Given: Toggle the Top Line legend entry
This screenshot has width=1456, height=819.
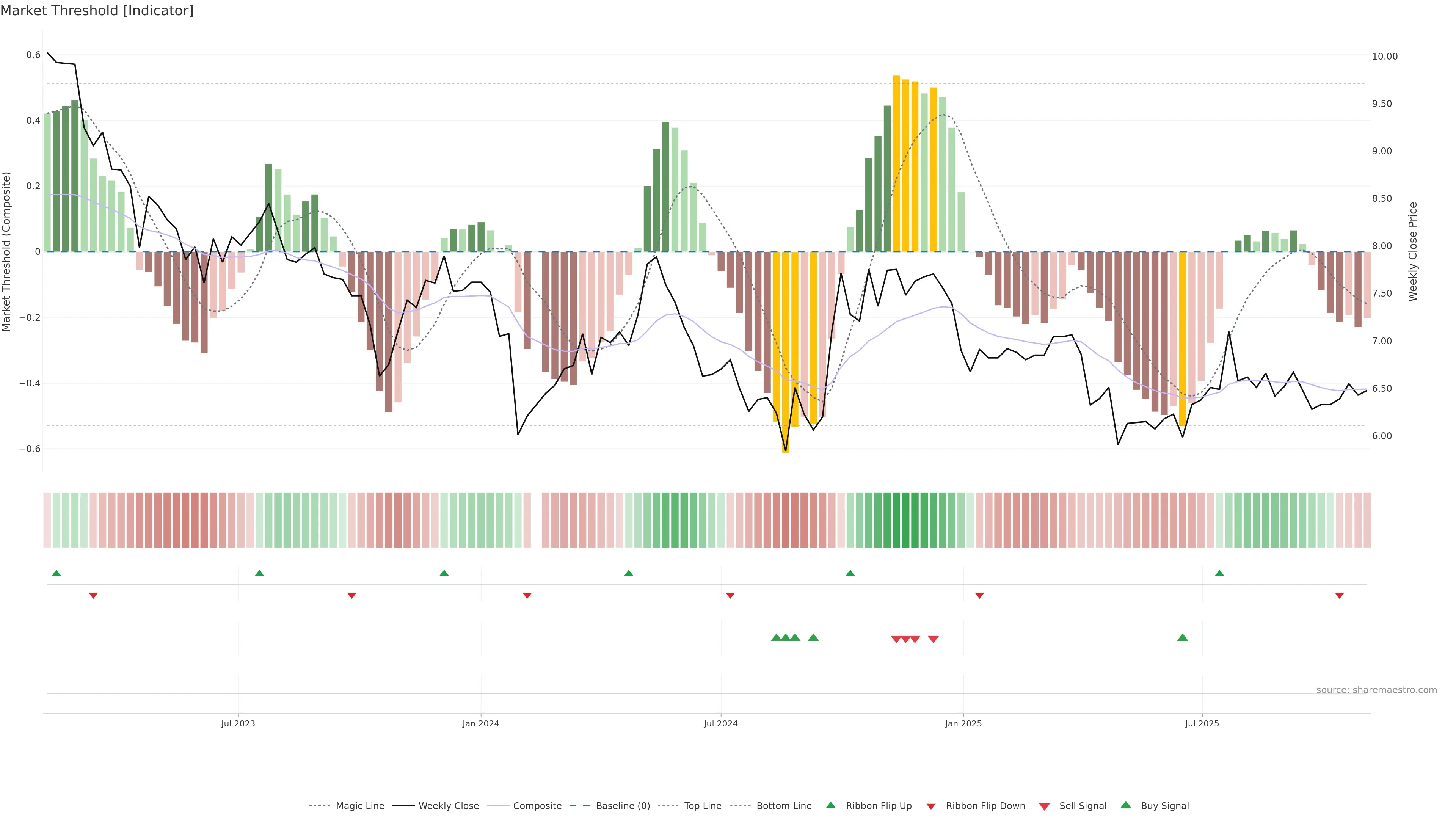Looking at the screenshot, I should pos(703,806).
